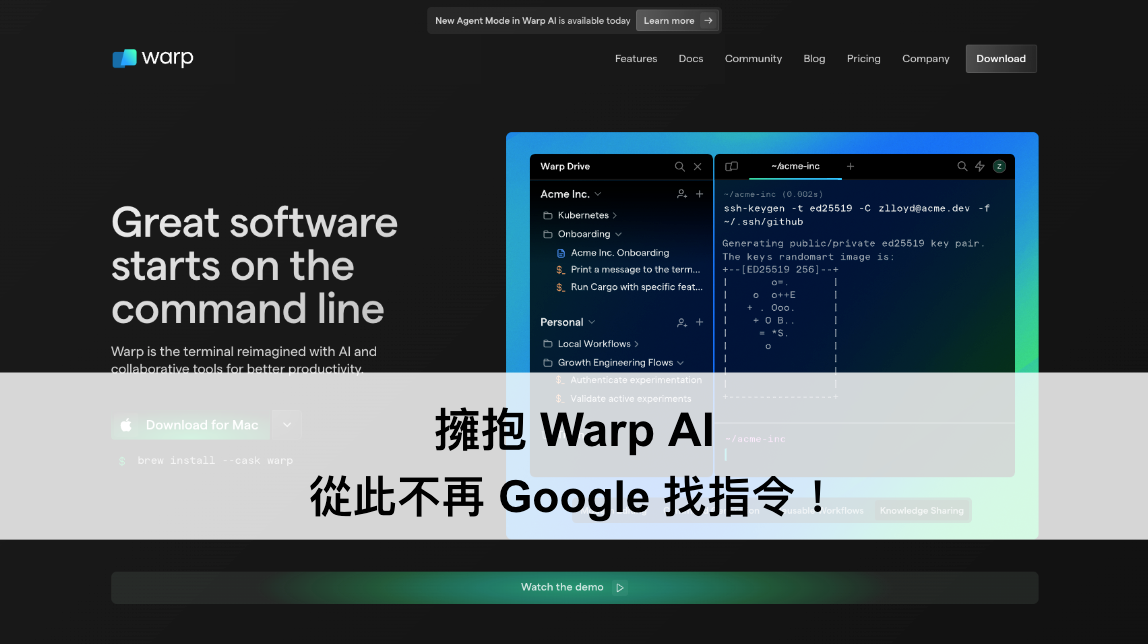Open the dropdown beside Download for Mac

click(287, 424)
